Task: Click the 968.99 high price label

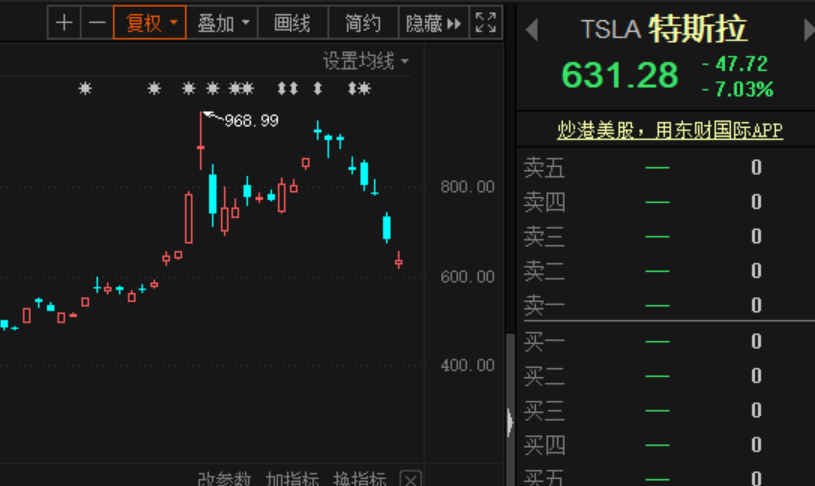Action: pos(251,121)
